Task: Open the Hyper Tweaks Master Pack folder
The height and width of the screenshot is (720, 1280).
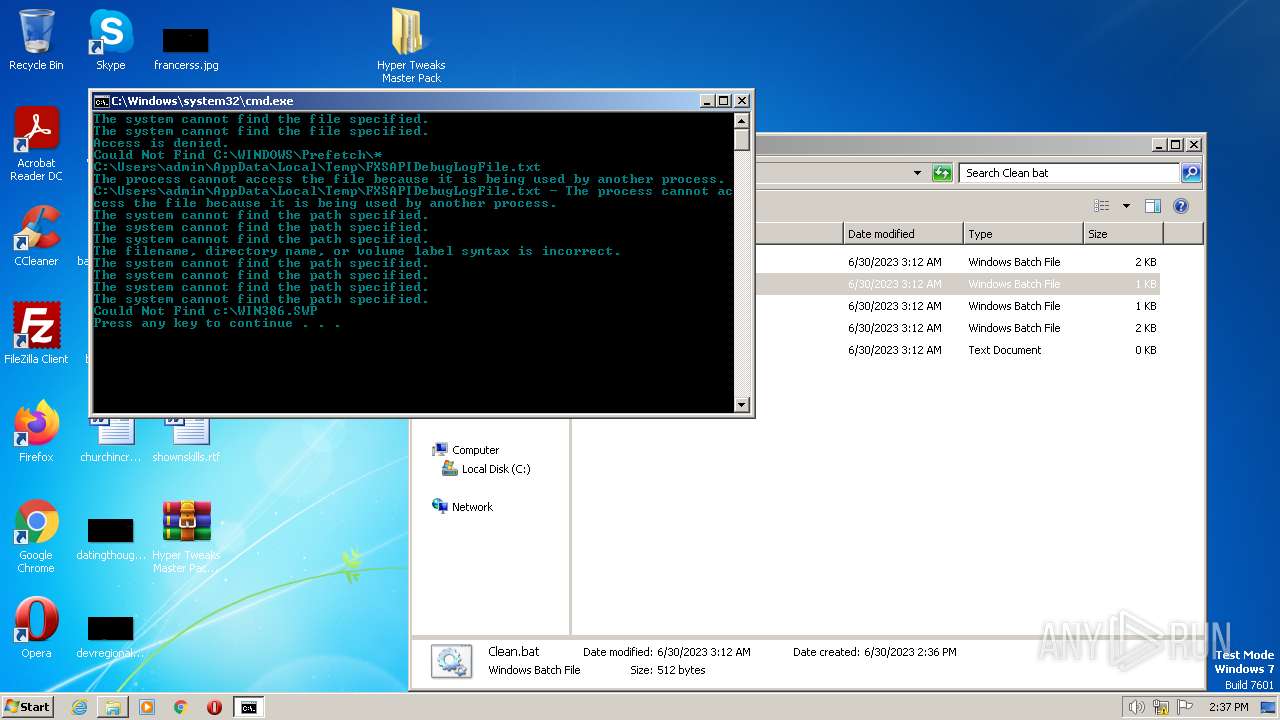Action: click(x=411, y=45)
